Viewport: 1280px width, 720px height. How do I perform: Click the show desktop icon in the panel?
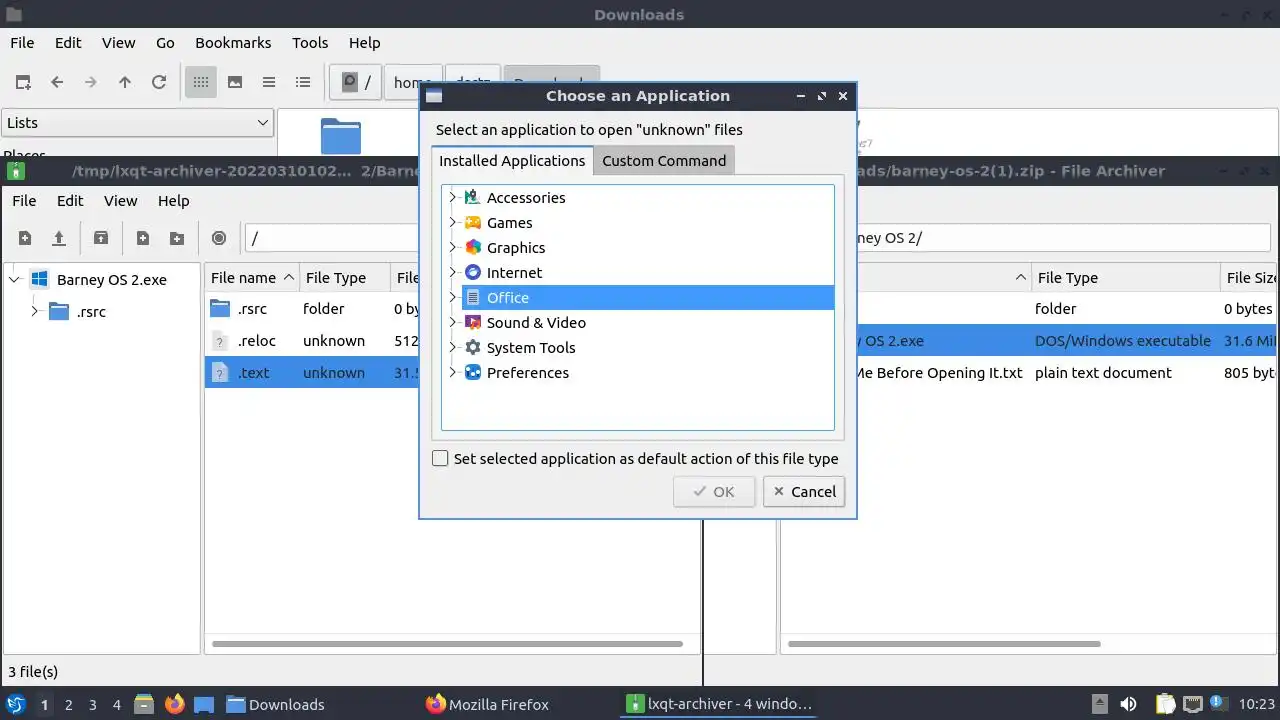[x=204, y=704]
